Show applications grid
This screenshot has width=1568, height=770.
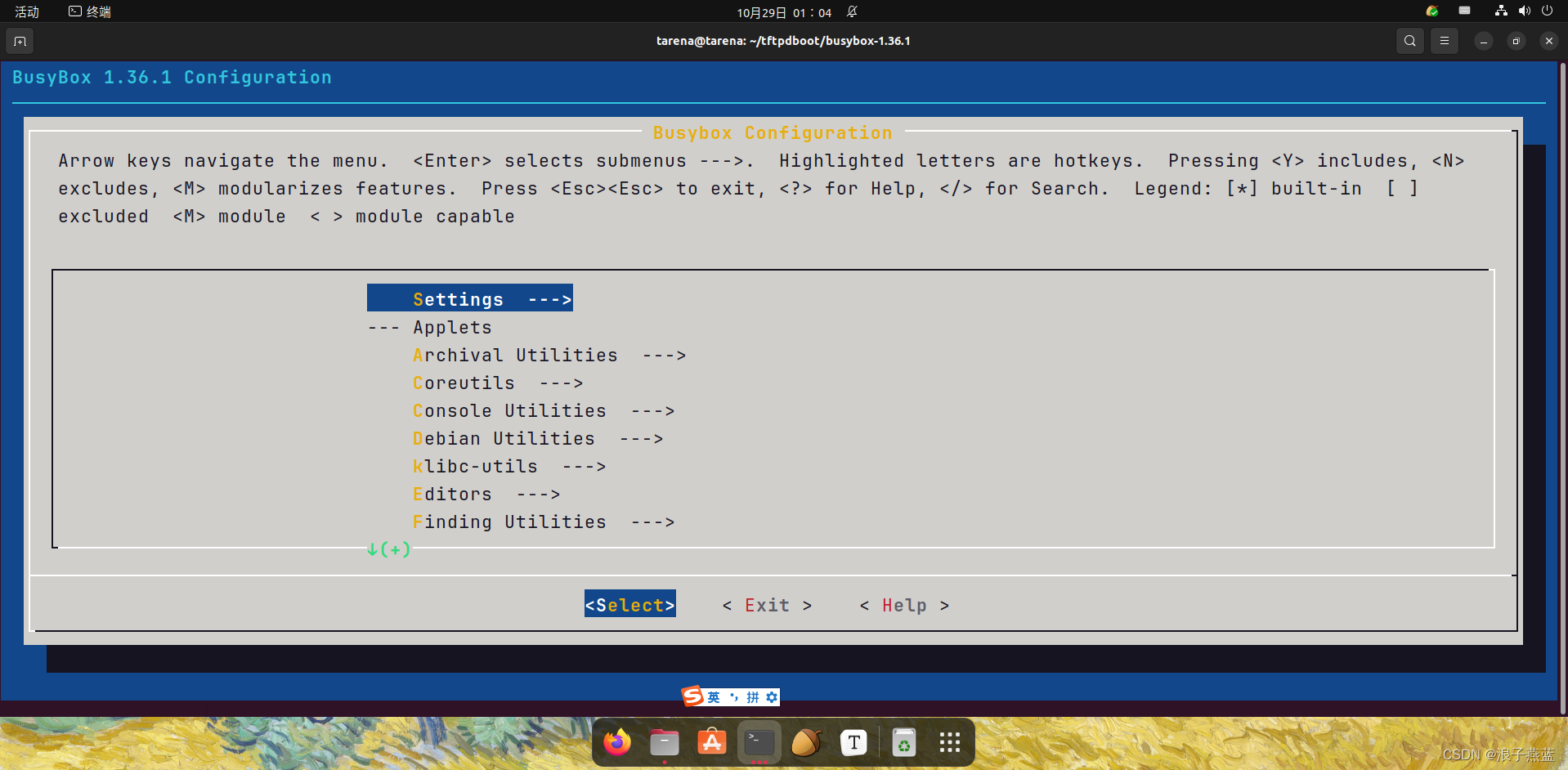(x=950, y=742)
